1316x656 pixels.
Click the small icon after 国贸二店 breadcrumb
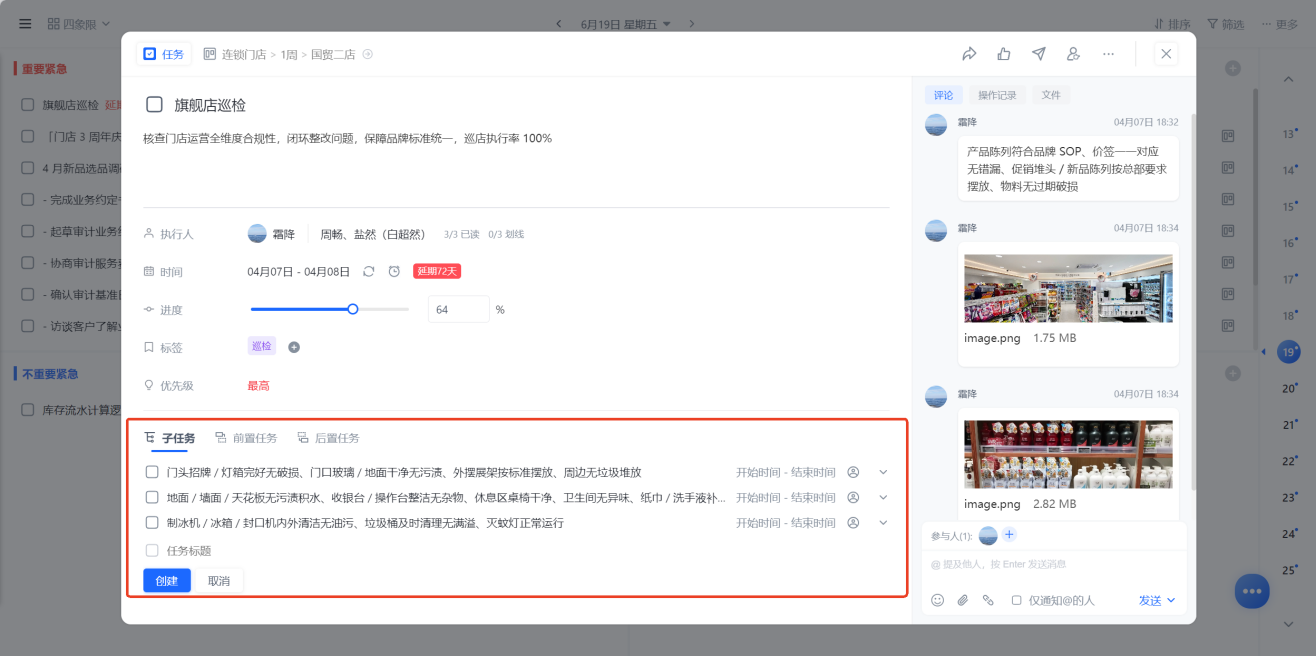[x=367, y=54]
